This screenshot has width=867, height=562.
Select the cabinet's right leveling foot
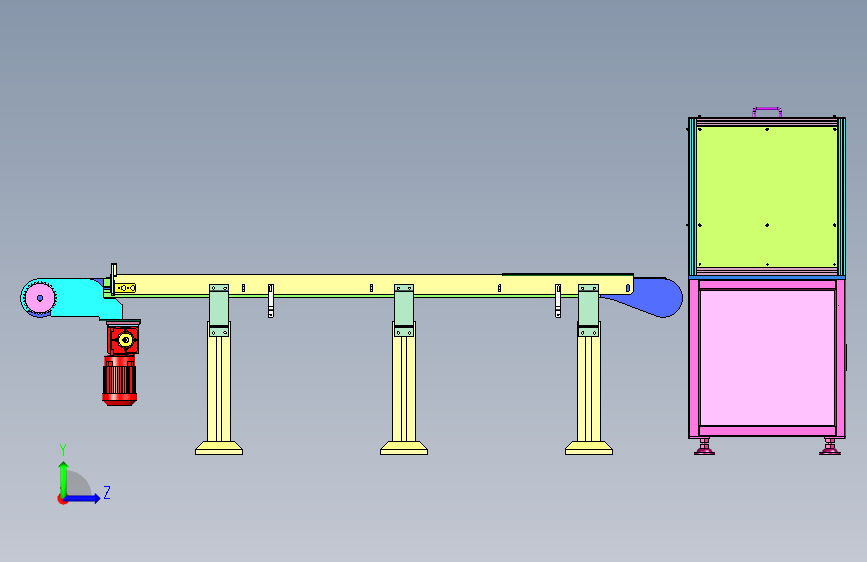click(x=829, y=447)
